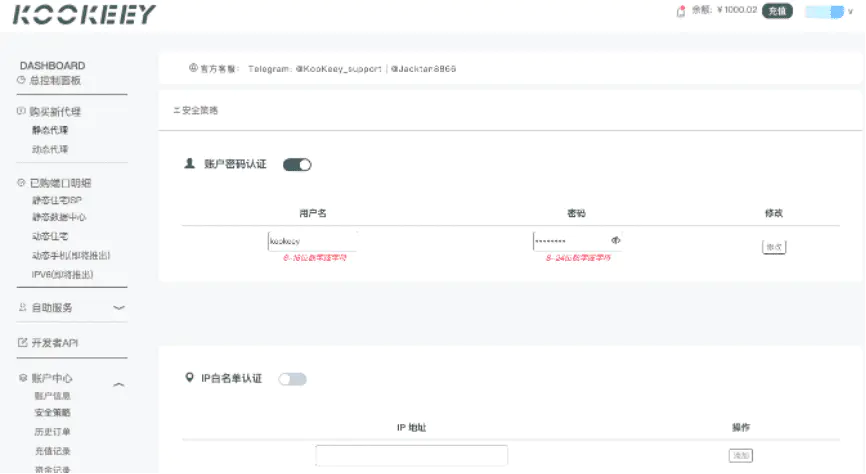This screenshot has width=866, height=474.
Task: Open 静态代理 in the sidebar
Action: point(50,130)
